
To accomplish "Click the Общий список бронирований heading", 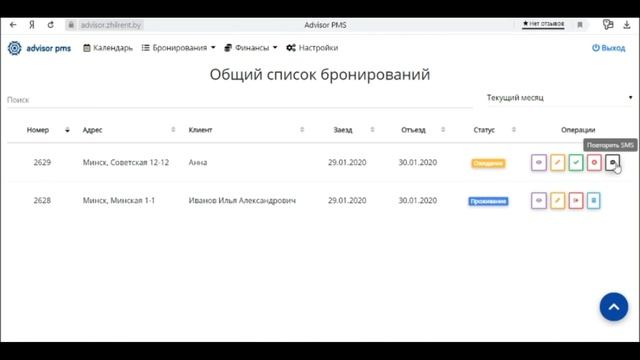I will coord(320,75).
